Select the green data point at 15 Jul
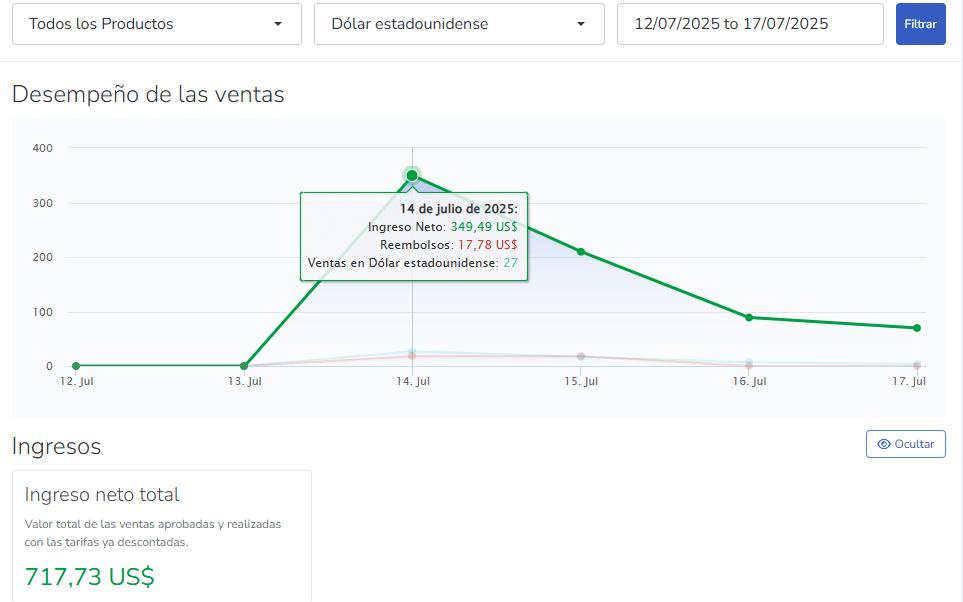Image resolution: width=963 pixels, height=602 pixels. [x=580, y=251]
